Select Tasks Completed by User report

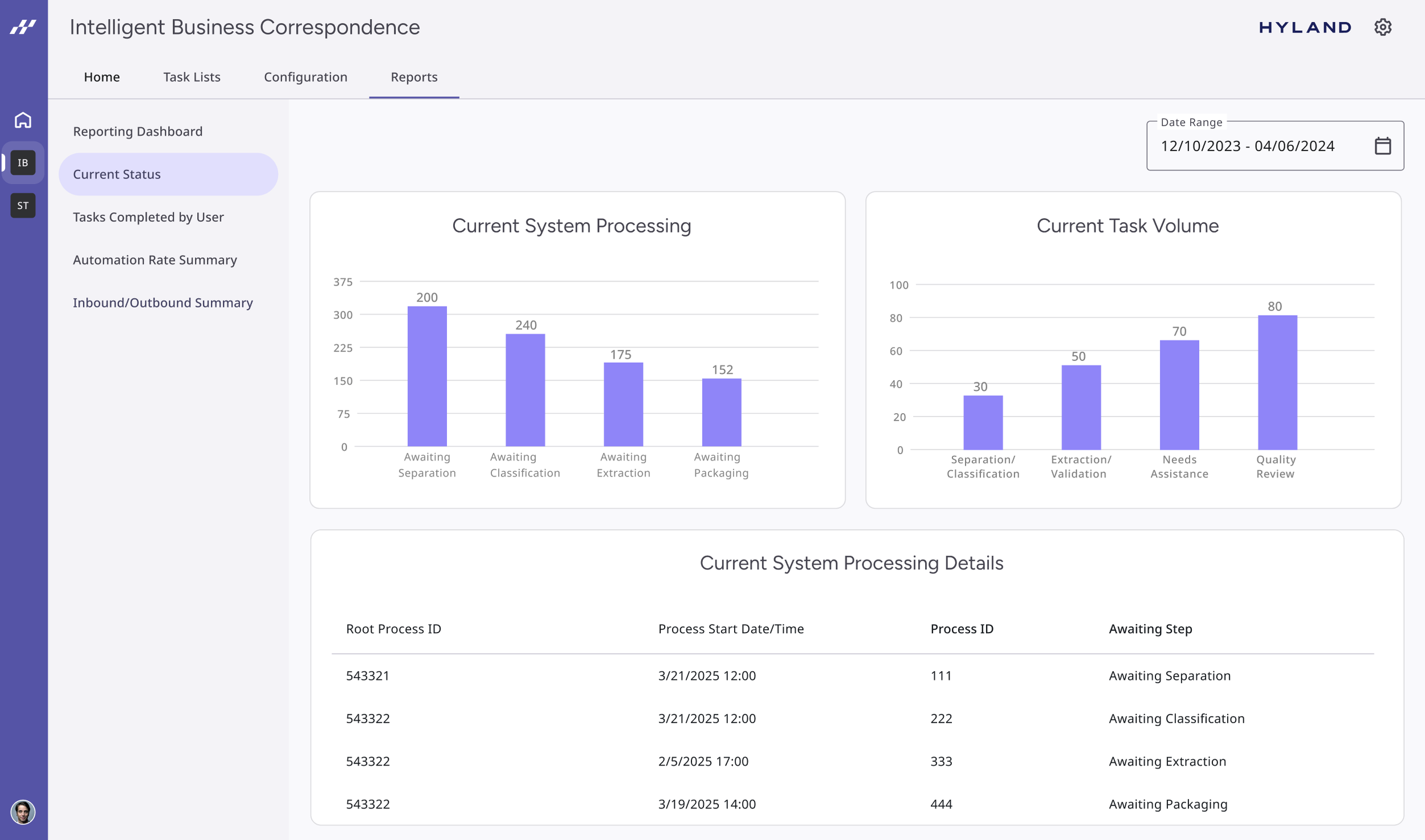[148, 217]
